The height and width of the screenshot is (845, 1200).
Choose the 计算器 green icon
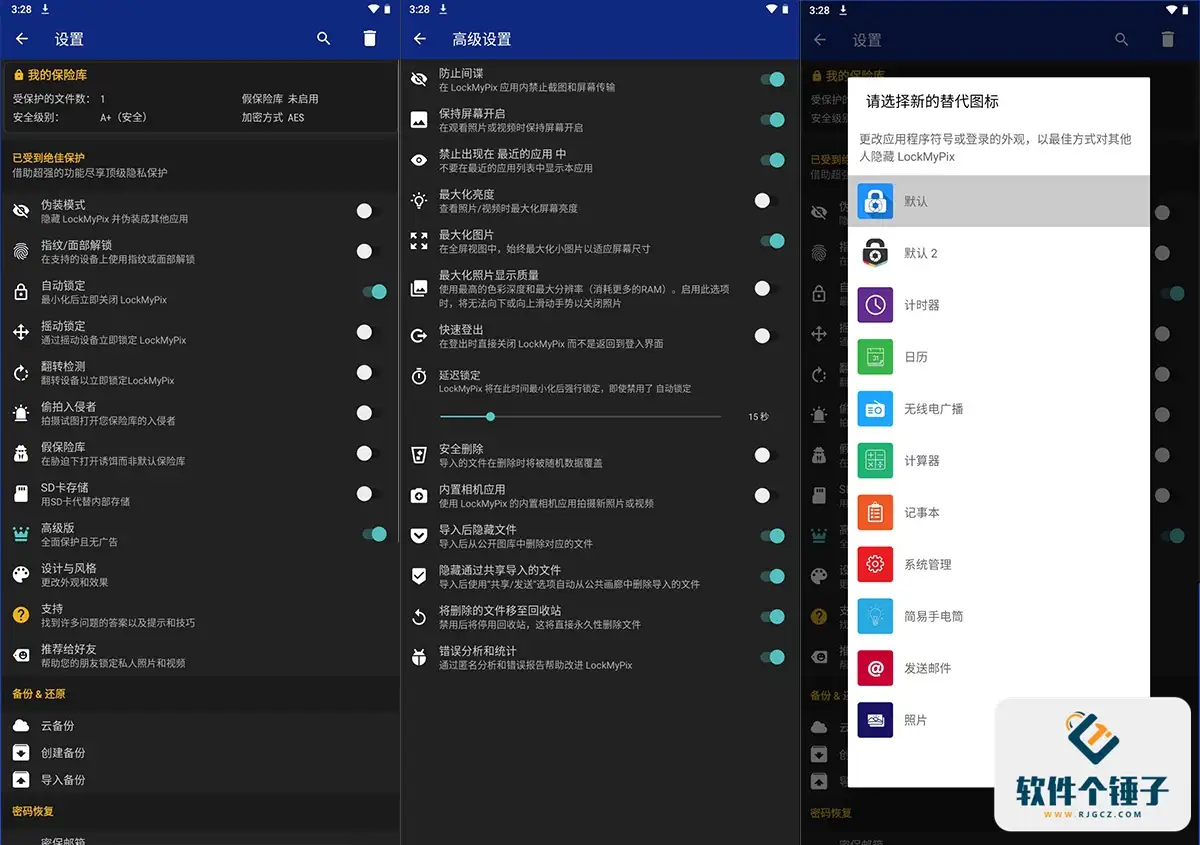pyautogui.click(x=875, y=461)
